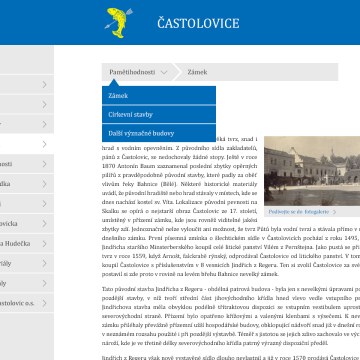Screen dimensions: 360x360
Task: Click chevron of the highlighted white sidebar item
Action: tap(44, 144)
